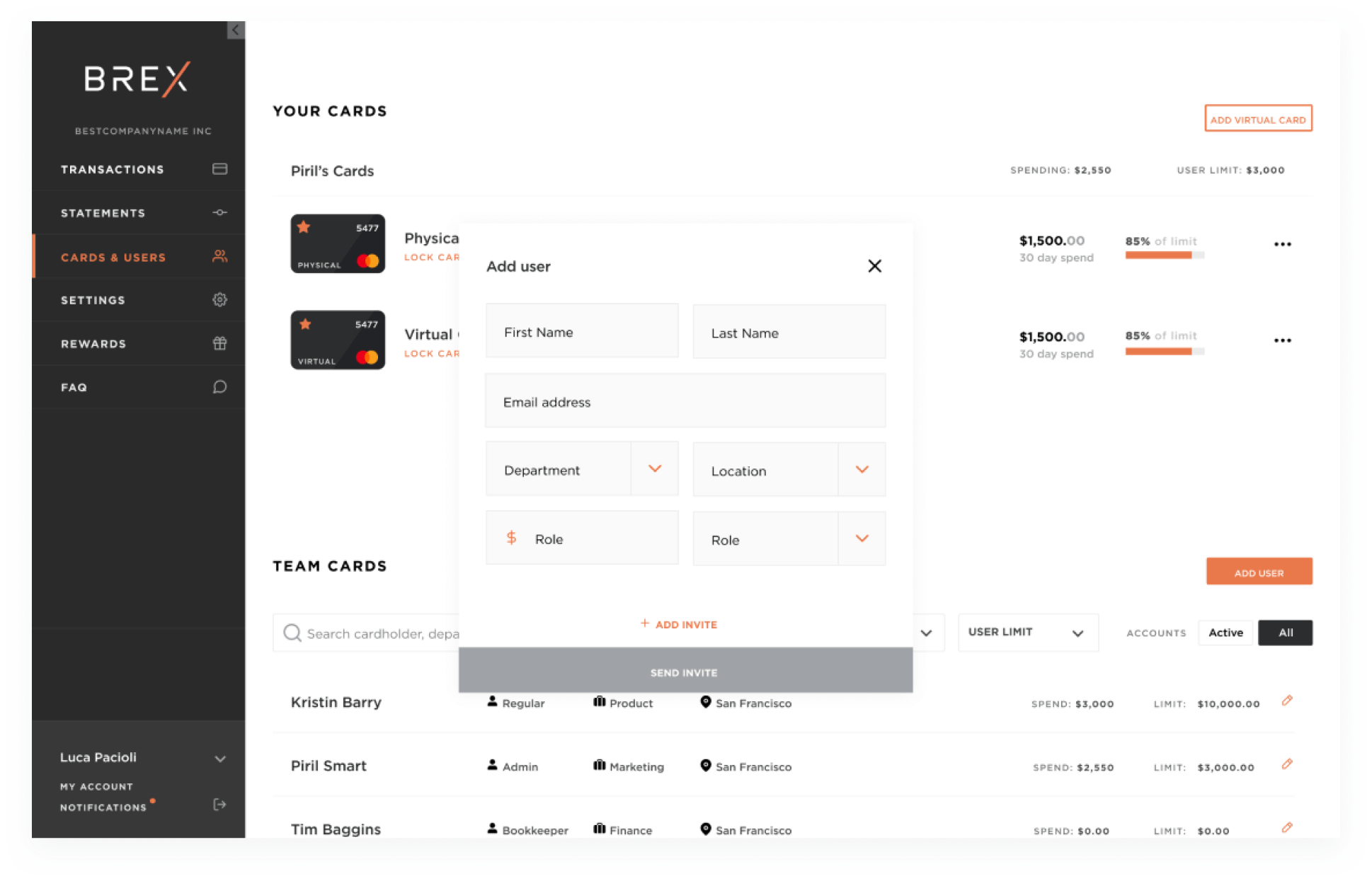Select the Active accounts filter
1372x881 pixels.
(x=1225, y=633)
